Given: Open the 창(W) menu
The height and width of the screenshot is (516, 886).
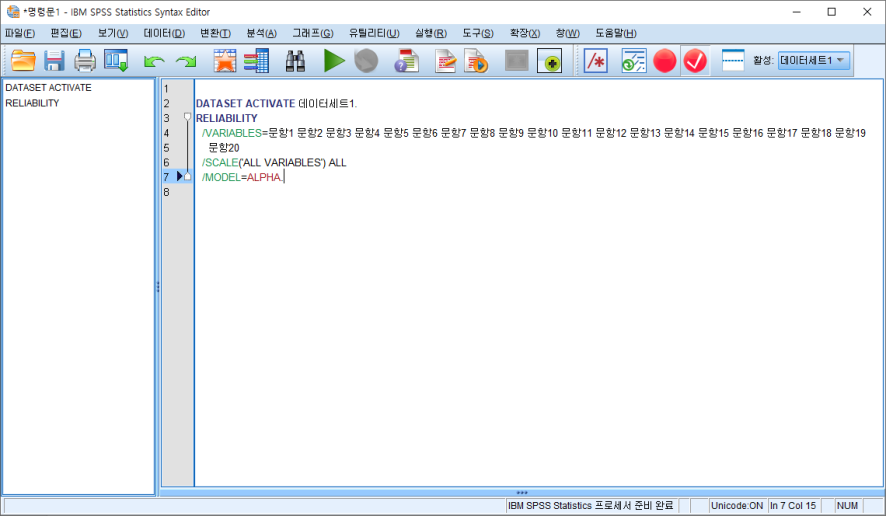Looking at the screenshot, I should [x=567, y=33].
